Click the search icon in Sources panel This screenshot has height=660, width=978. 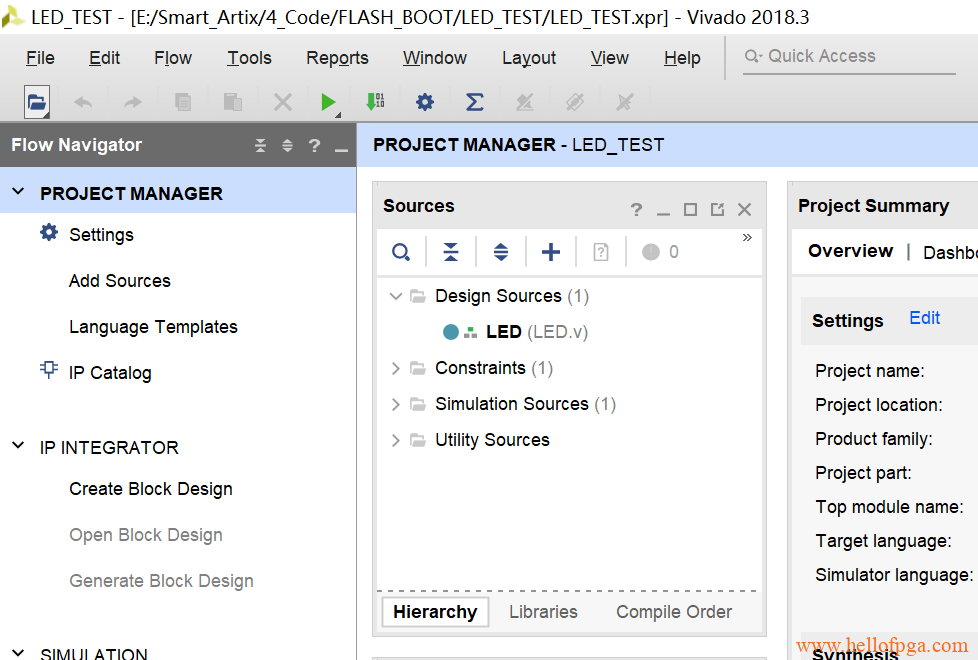click(x=401, y=252)
